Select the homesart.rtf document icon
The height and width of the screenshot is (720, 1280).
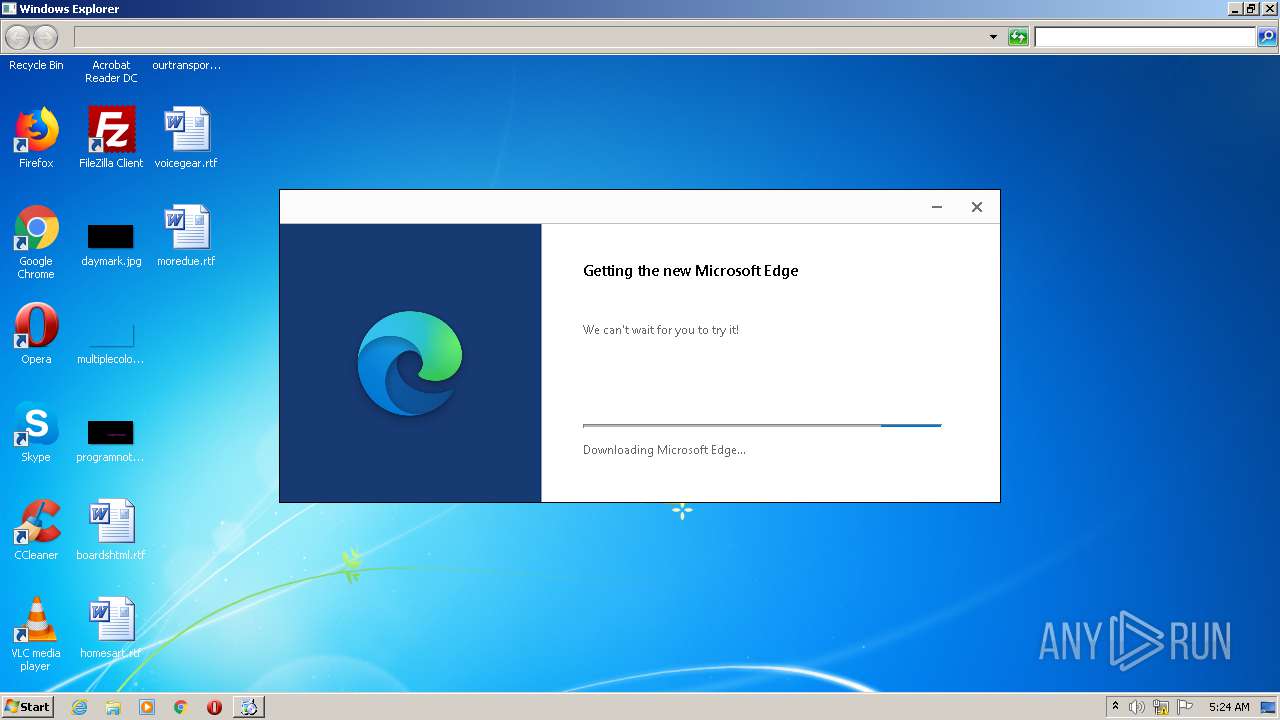(x=111, y=628)
